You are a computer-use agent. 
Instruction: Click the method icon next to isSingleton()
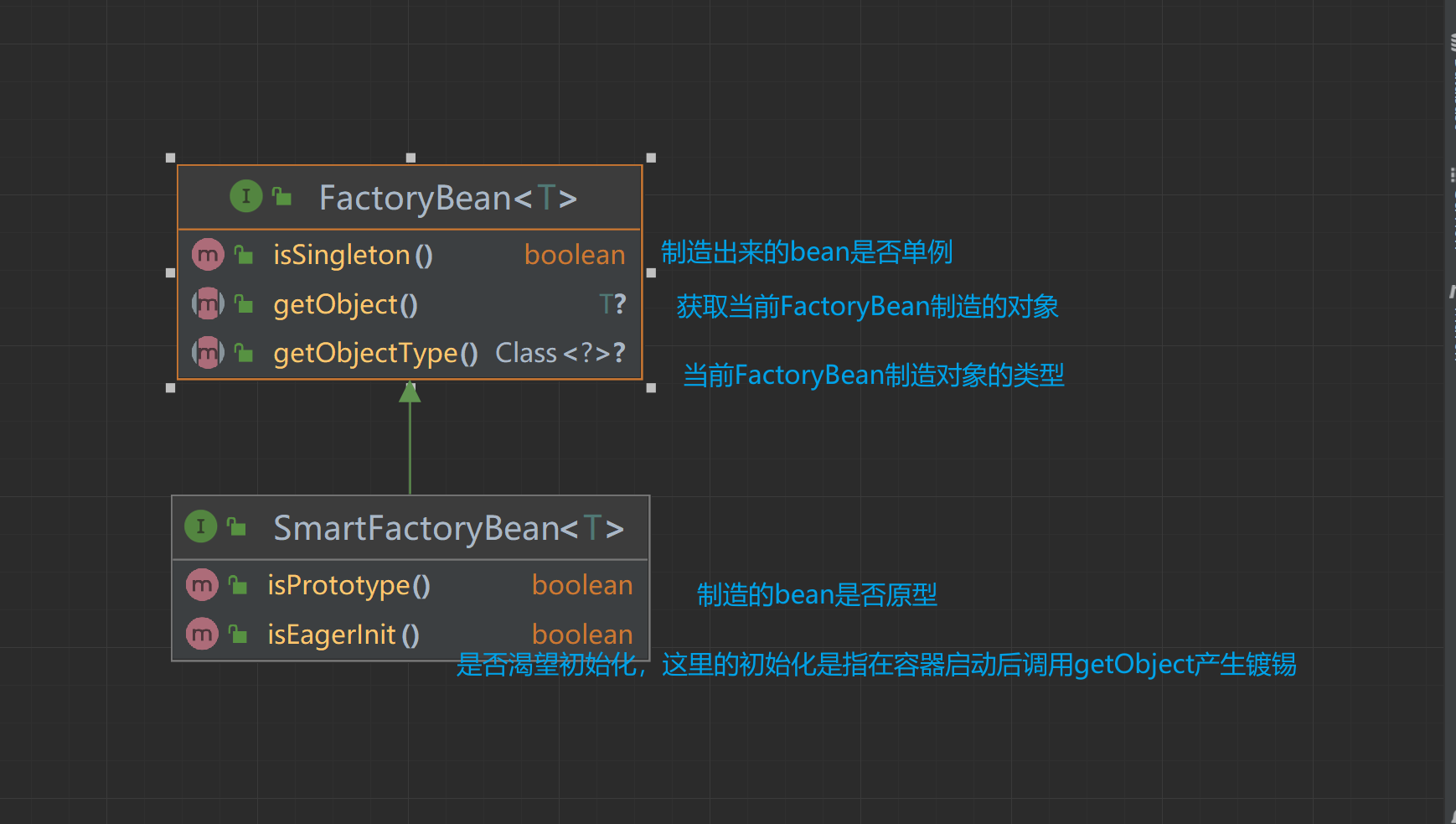(208, 254)
